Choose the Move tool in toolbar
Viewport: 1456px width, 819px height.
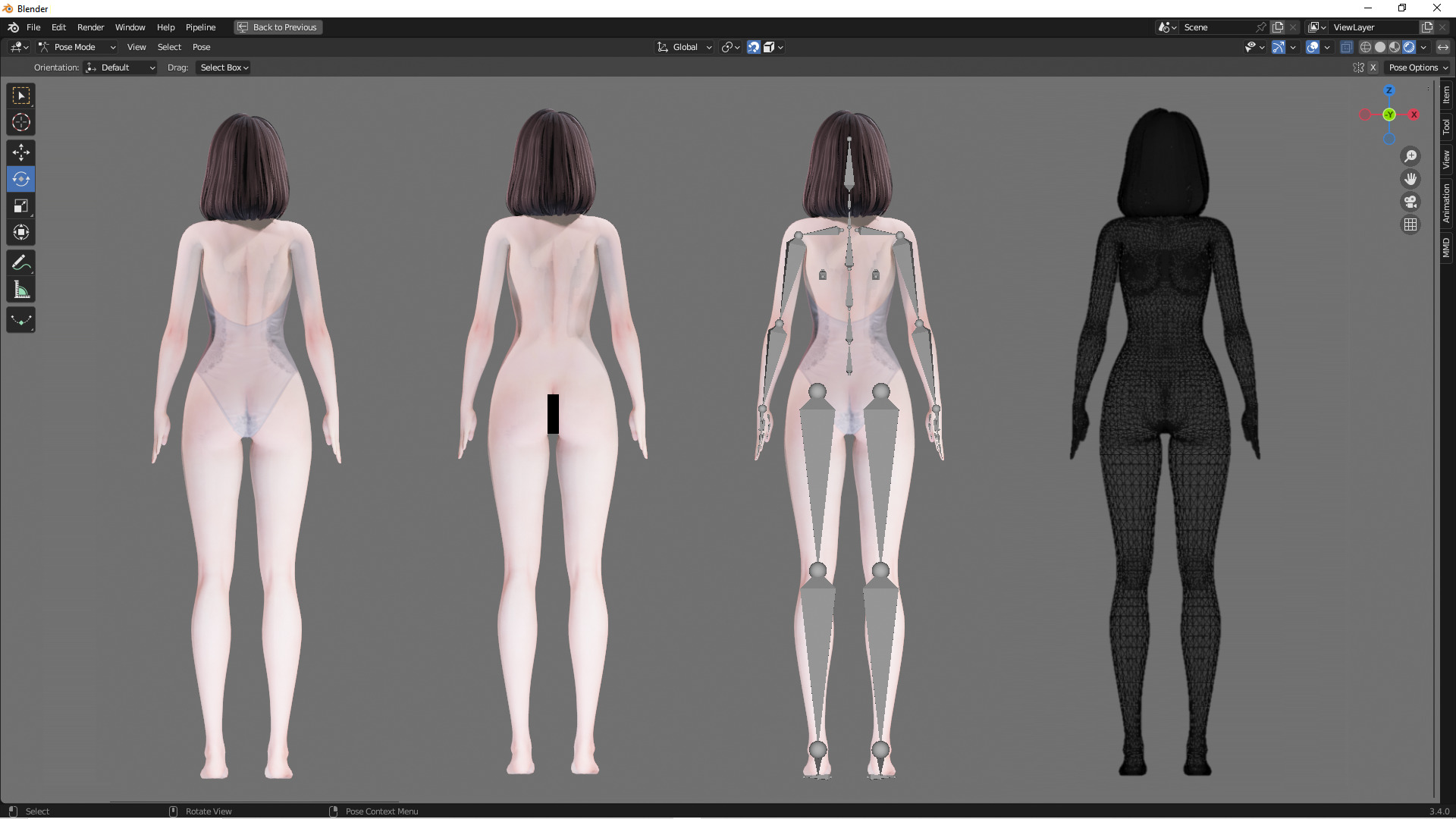click(x=21, y=153)
